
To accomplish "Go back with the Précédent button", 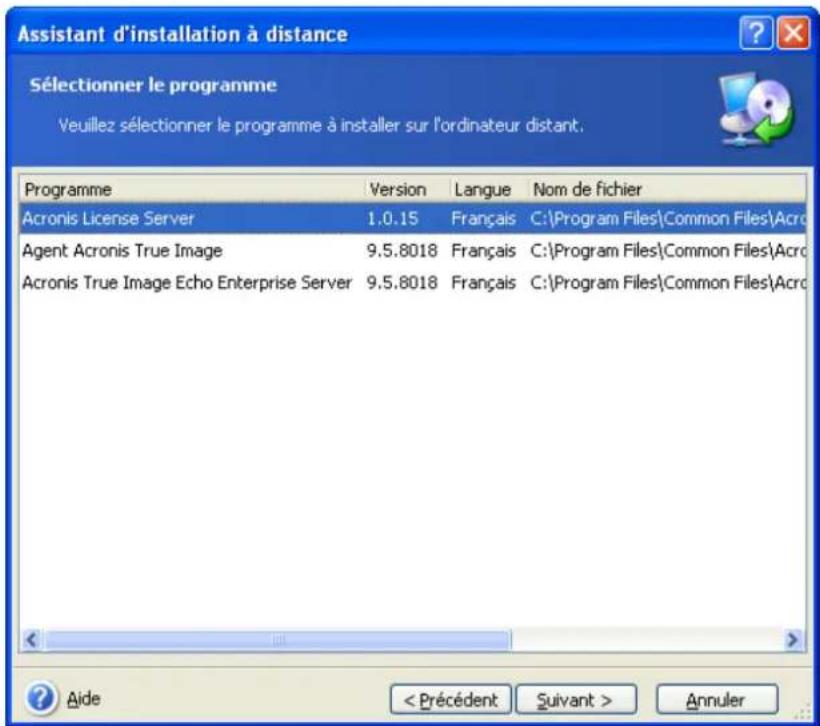I will pos(450,699).
